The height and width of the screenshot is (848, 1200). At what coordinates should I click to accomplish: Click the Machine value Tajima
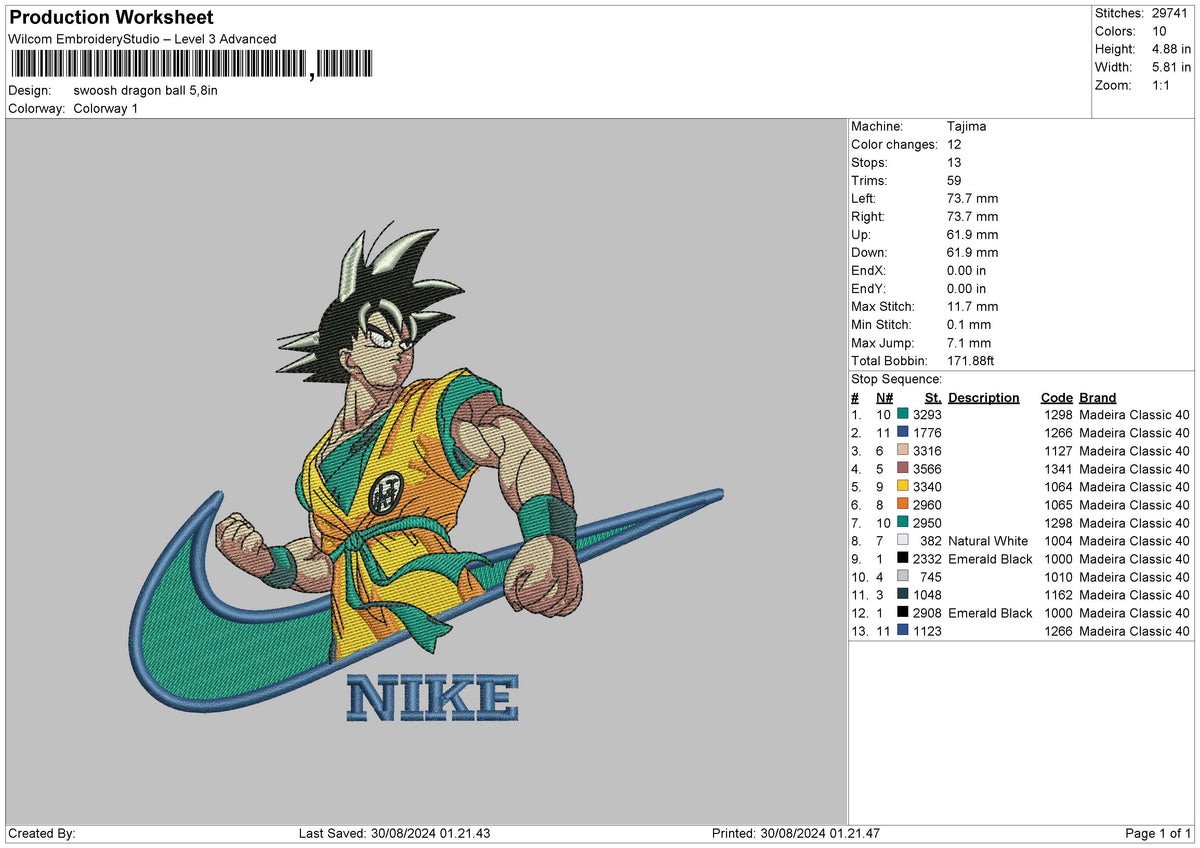point(966,126)
